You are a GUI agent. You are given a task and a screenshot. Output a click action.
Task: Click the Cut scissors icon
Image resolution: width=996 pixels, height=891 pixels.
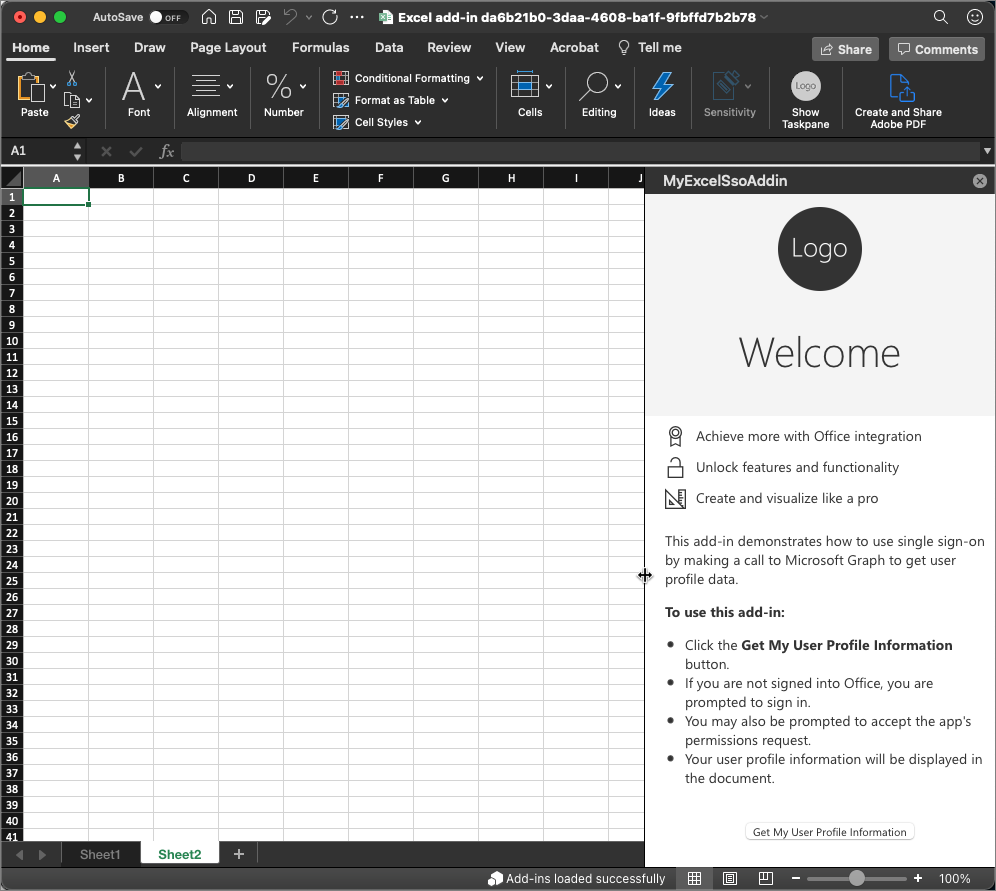click(72, 78)
